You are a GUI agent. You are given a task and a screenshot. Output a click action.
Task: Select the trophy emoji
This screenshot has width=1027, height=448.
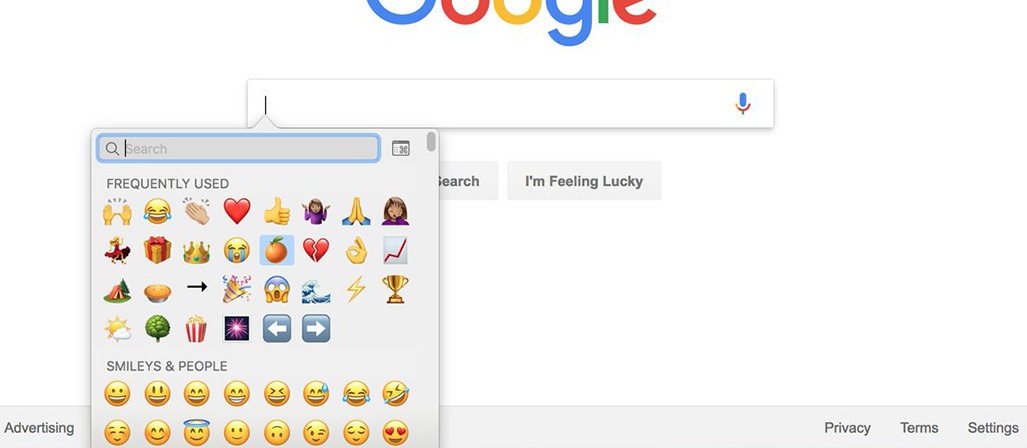(x=395, y=289)
